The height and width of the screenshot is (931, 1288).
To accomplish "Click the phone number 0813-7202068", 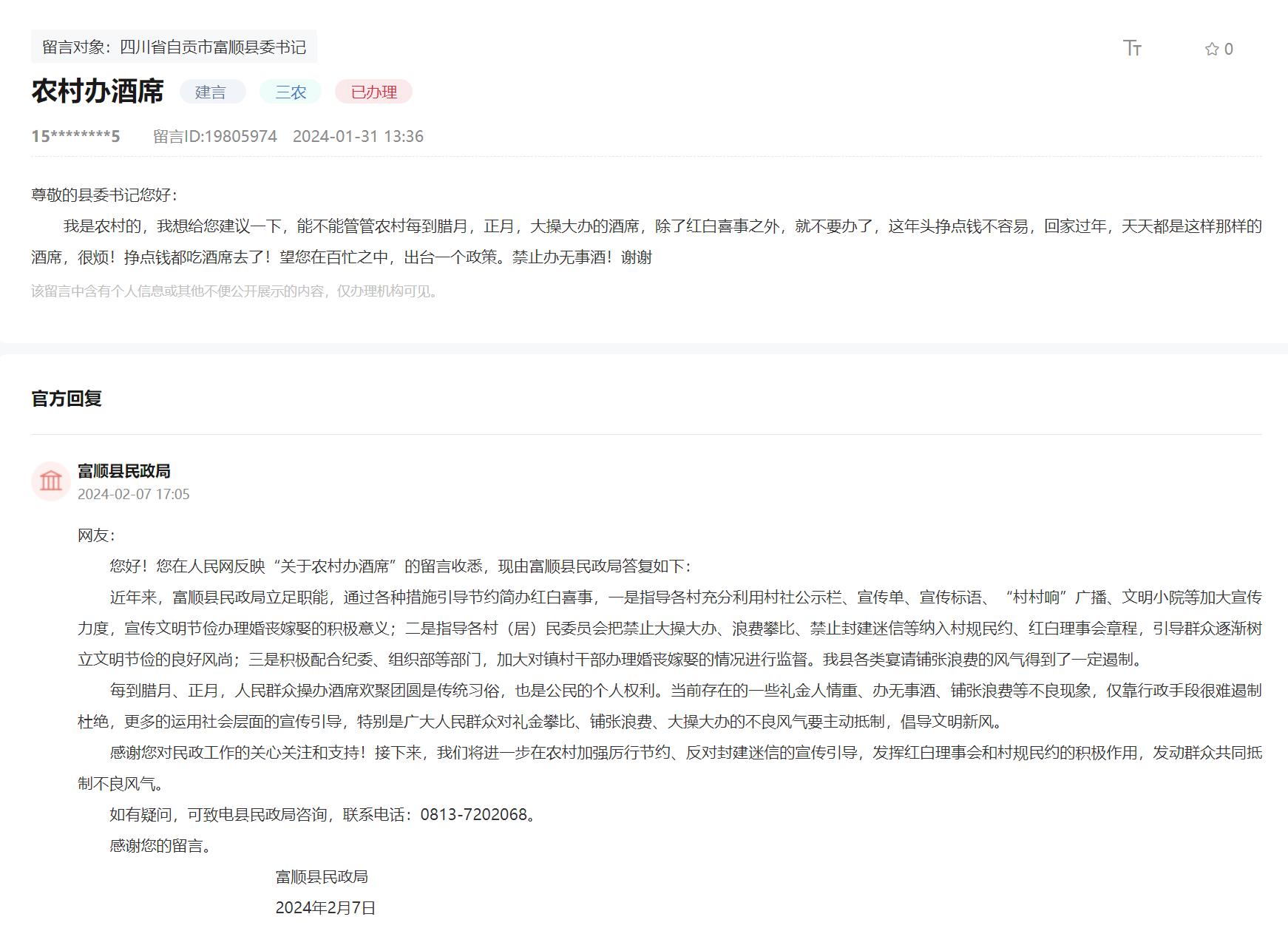I will pyautogui.click(x=473, y=814).
